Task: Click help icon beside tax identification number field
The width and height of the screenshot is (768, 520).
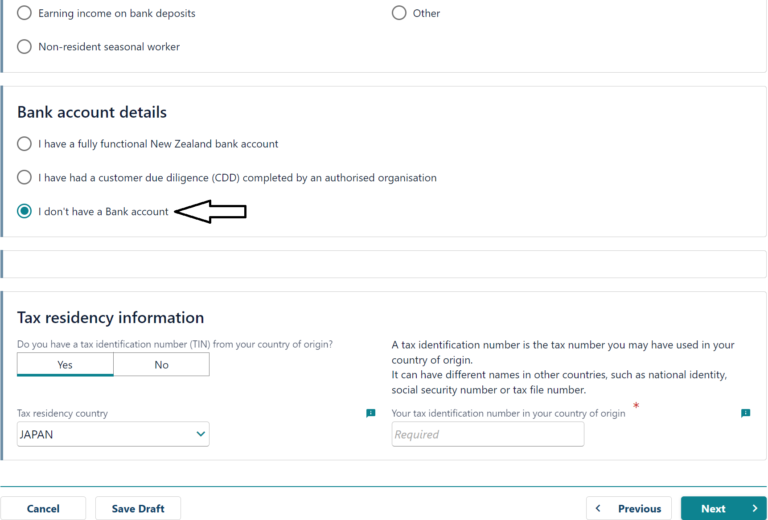Action: (x=745, y=413)
